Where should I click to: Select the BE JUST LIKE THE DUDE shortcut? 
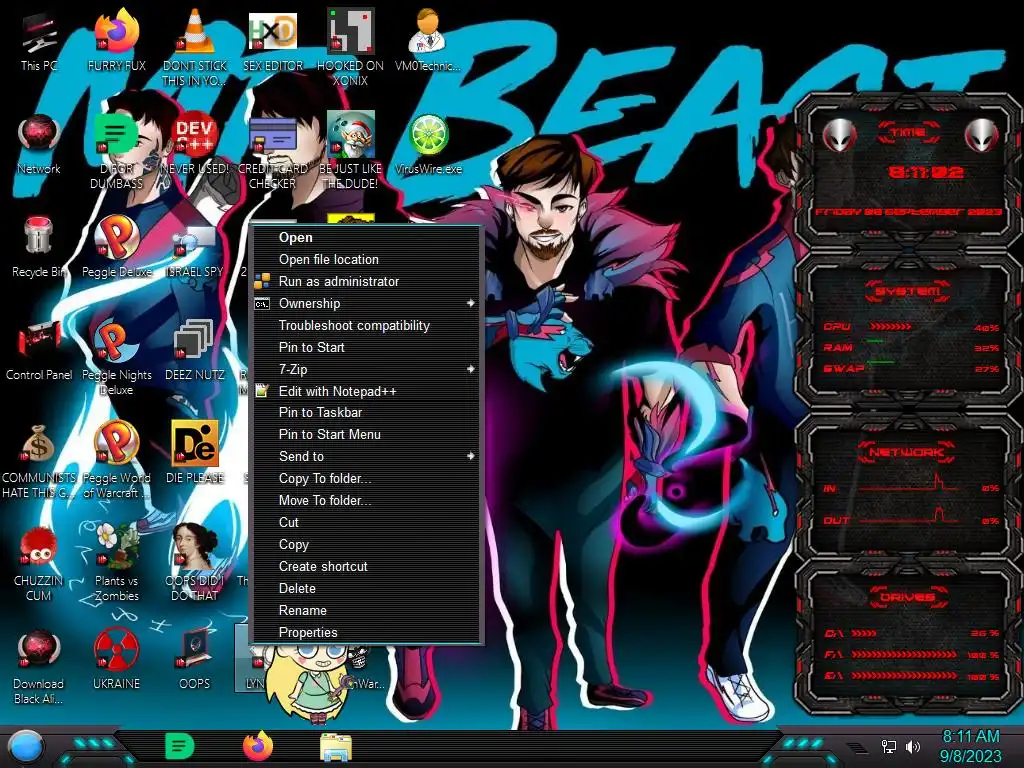point(350,150)
